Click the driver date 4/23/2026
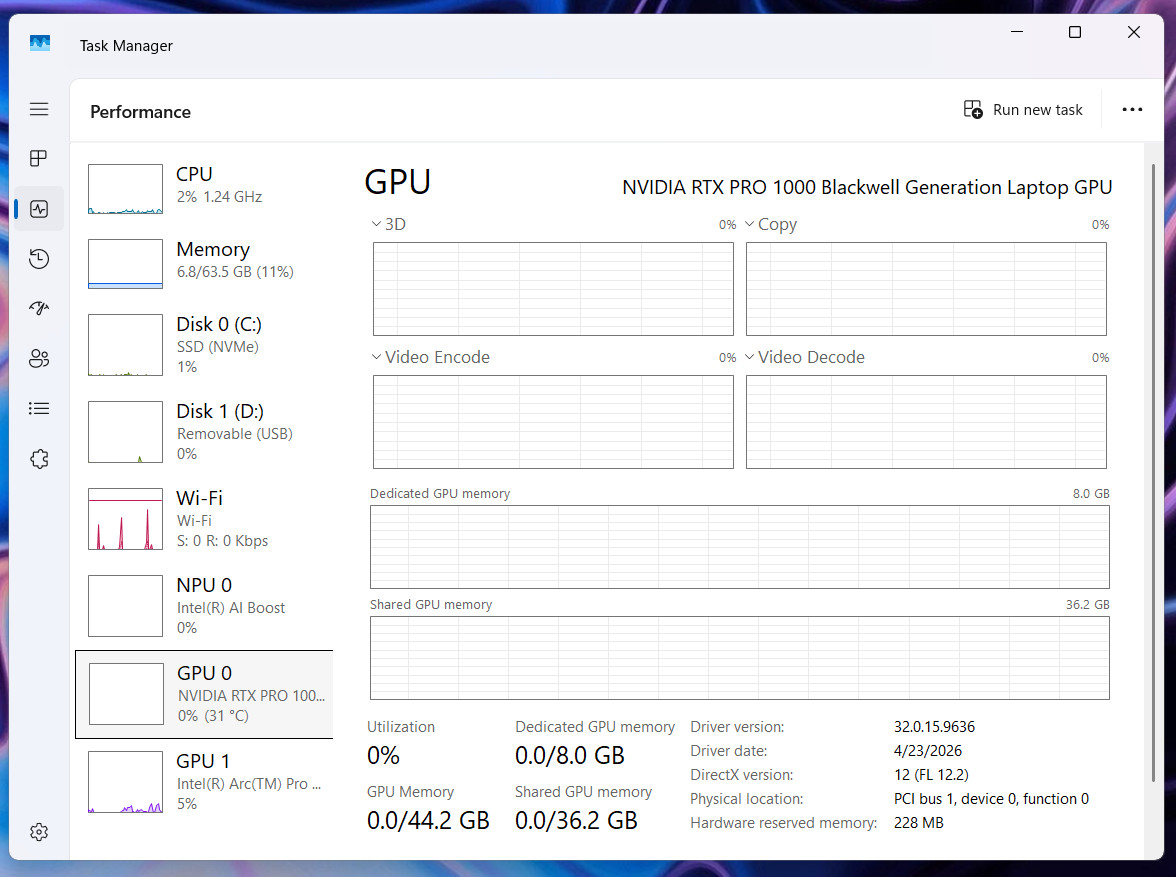The image size is (1176, 877). point(928,751)
